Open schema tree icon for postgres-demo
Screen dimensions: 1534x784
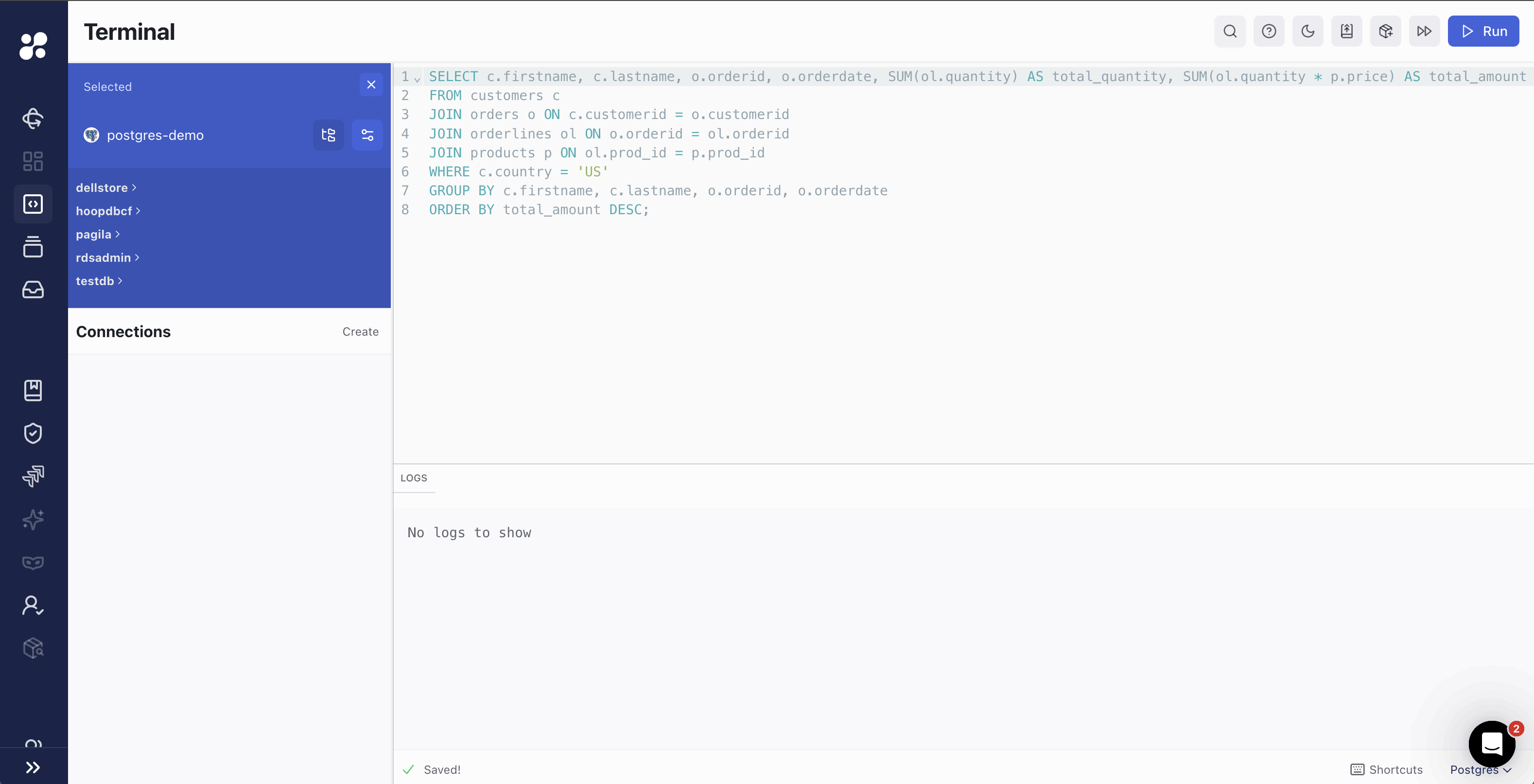pyautogui.click(x=328, y=135)
